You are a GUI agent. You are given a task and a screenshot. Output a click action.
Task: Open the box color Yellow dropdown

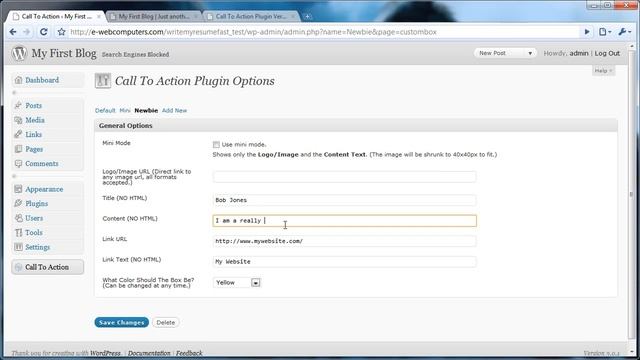tap(237, 282)
